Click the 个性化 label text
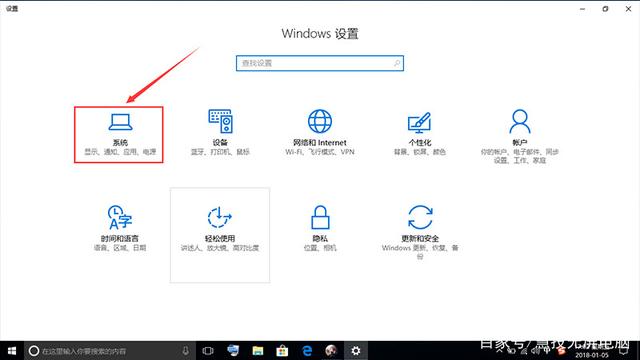 (420, 142)
